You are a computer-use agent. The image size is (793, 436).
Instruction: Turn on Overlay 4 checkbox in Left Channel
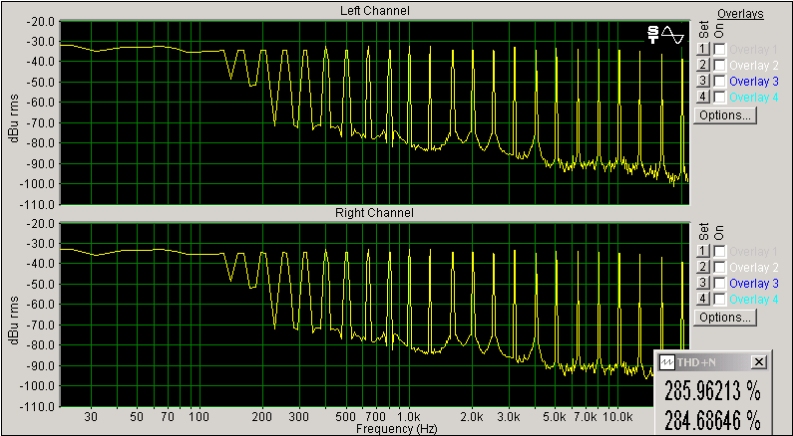tap(719, 97)
